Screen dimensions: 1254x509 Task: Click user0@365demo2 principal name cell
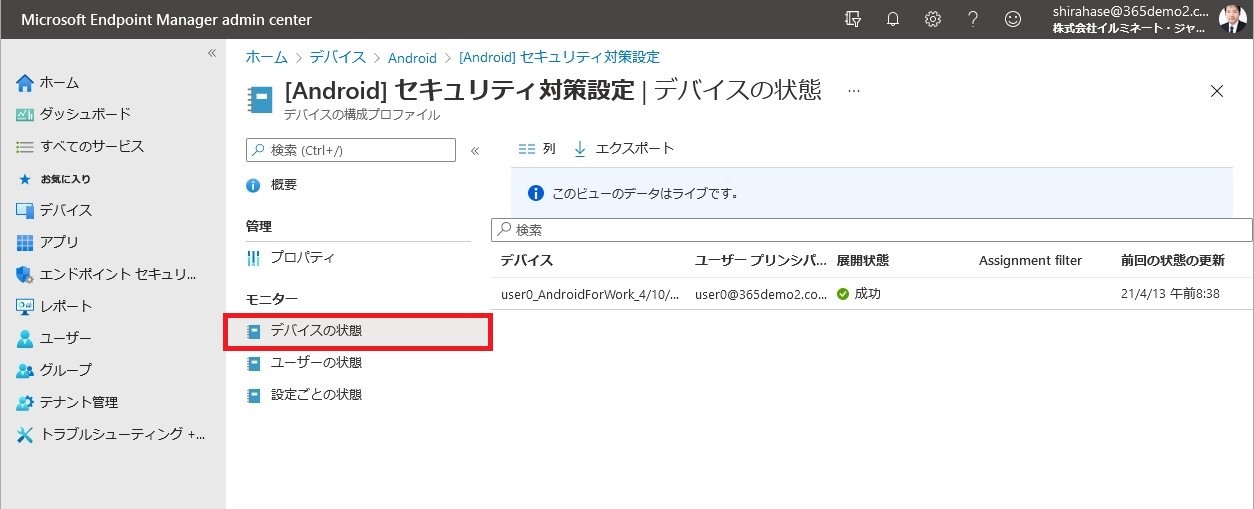(x=761, y=294)
